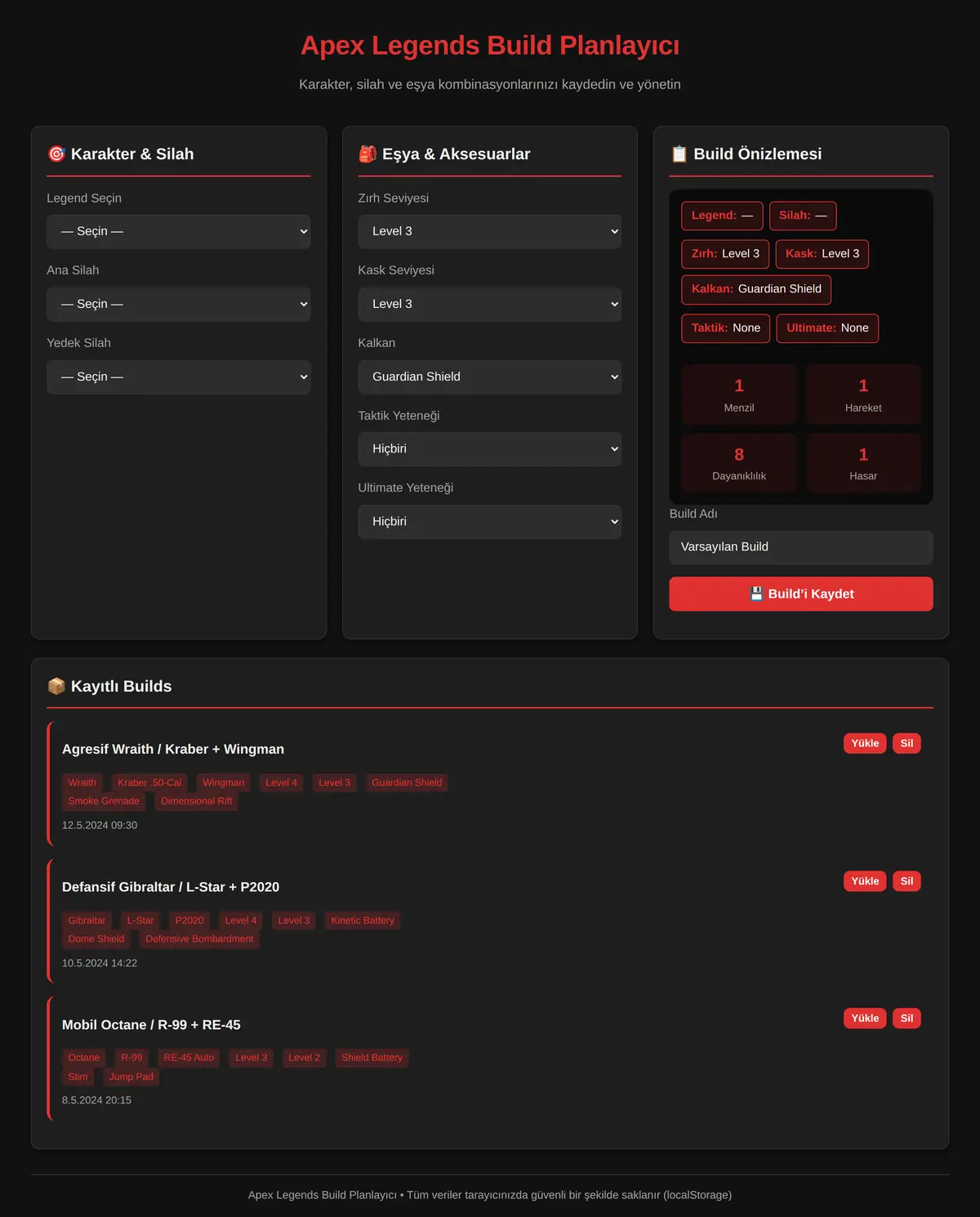Click the Level 4 tag in Gibraltar build
The width and height of the screenshot is (980, 1217).
pos(241,921)
